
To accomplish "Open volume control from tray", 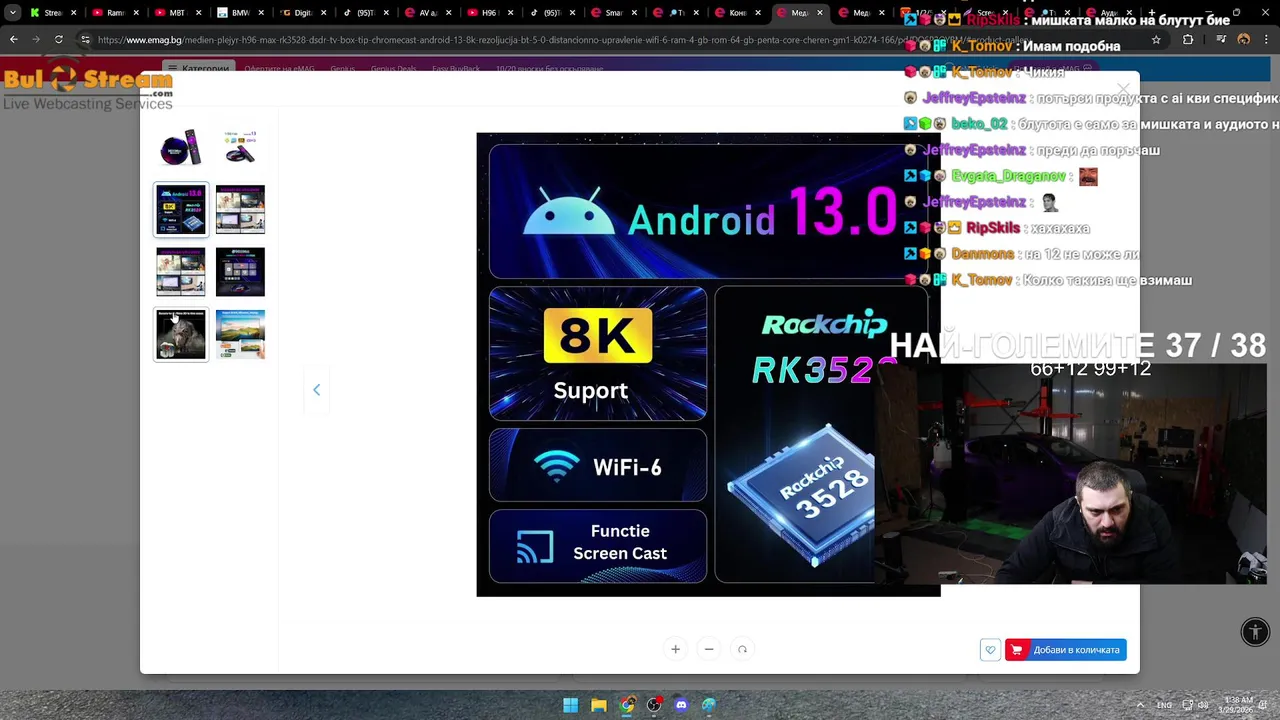I will tap(1203, 705).
